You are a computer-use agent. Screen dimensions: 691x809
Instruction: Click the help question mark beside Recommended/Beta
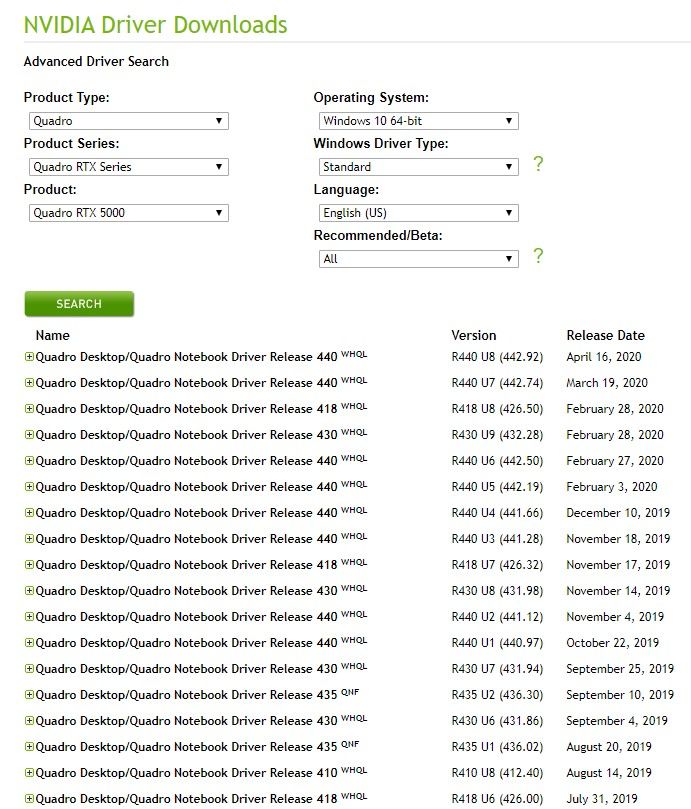[x=538, y=256]
